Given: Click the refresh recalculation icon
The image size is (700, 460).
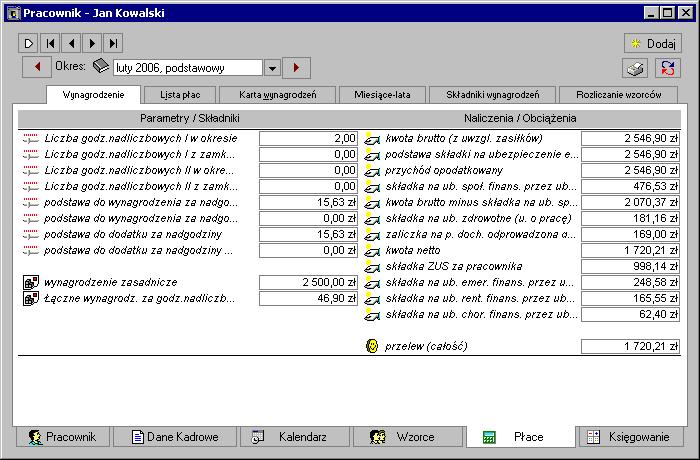Looking at the screenshot, I should (668, 68).
